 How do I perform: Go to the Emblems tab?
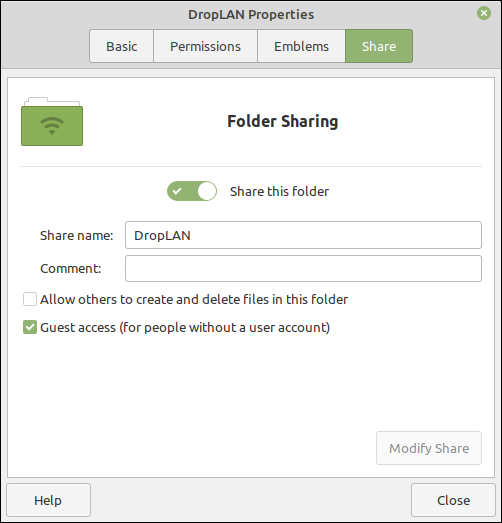click(x=301, y=46)
